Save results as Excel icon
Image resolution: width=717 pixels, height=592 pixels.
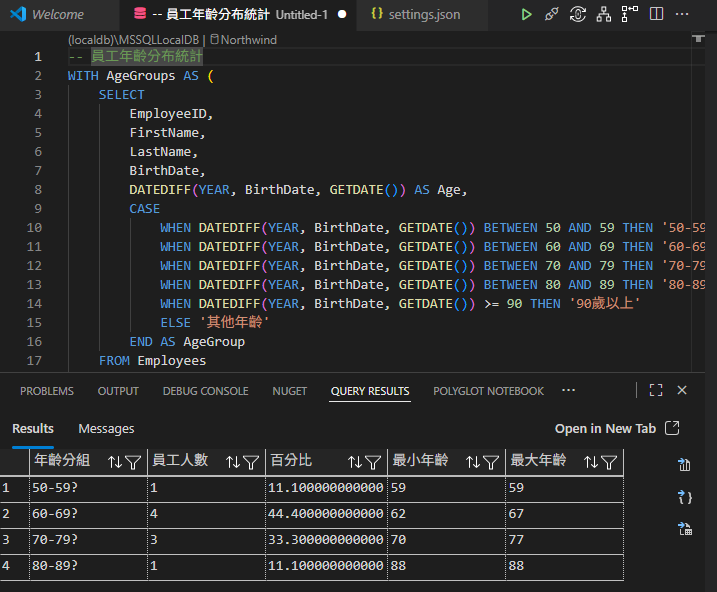pos(685,529)
